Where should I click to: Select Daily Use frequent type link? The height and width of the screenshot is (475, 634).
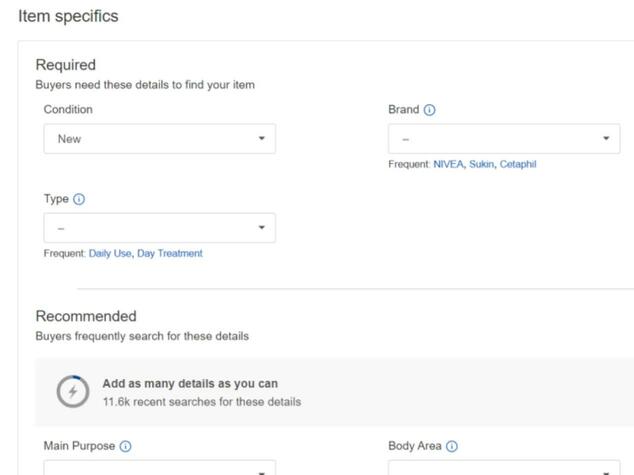click(110, 253)
